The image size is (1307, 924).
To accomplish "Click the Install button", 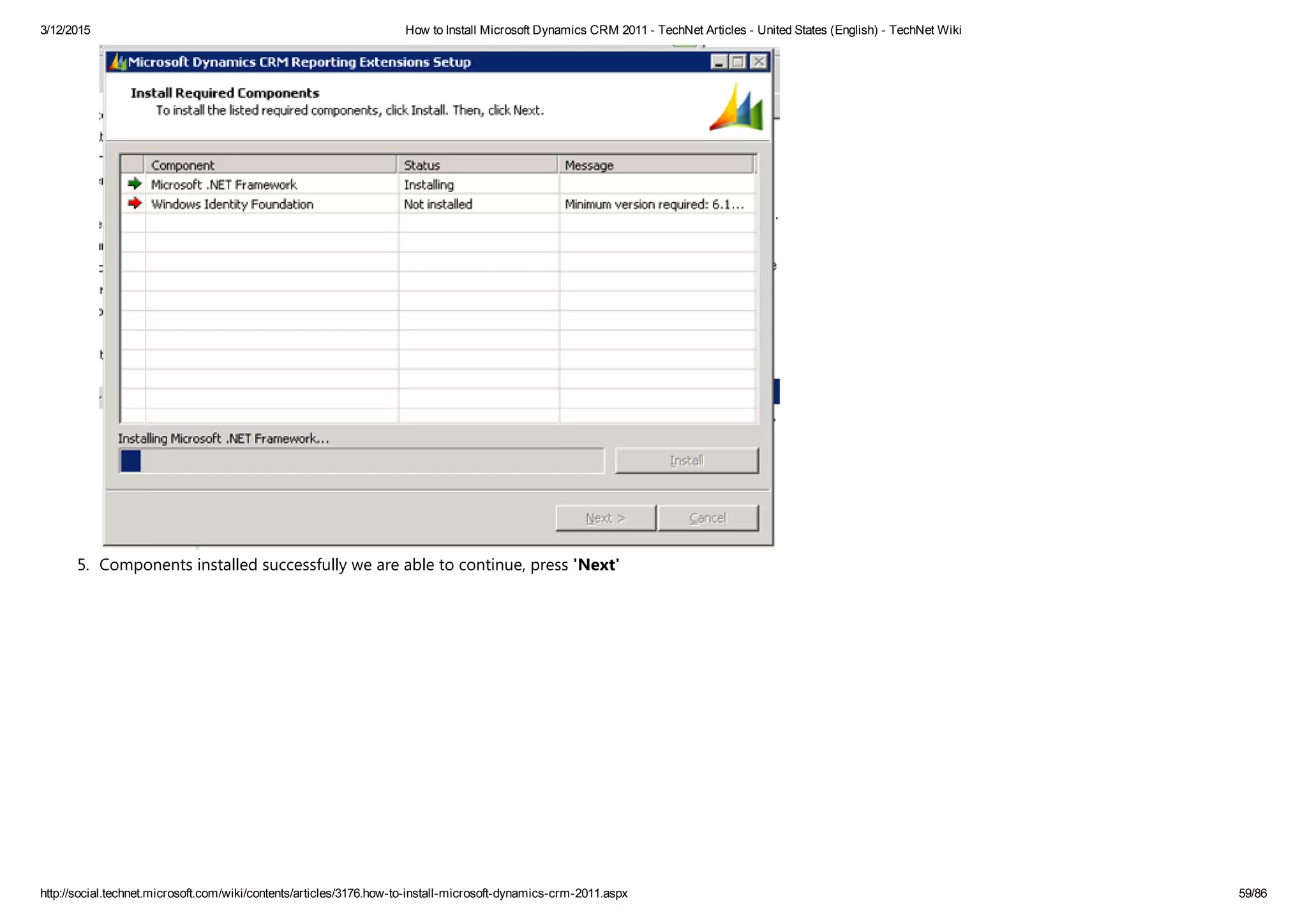I will (x=687, y=461).
